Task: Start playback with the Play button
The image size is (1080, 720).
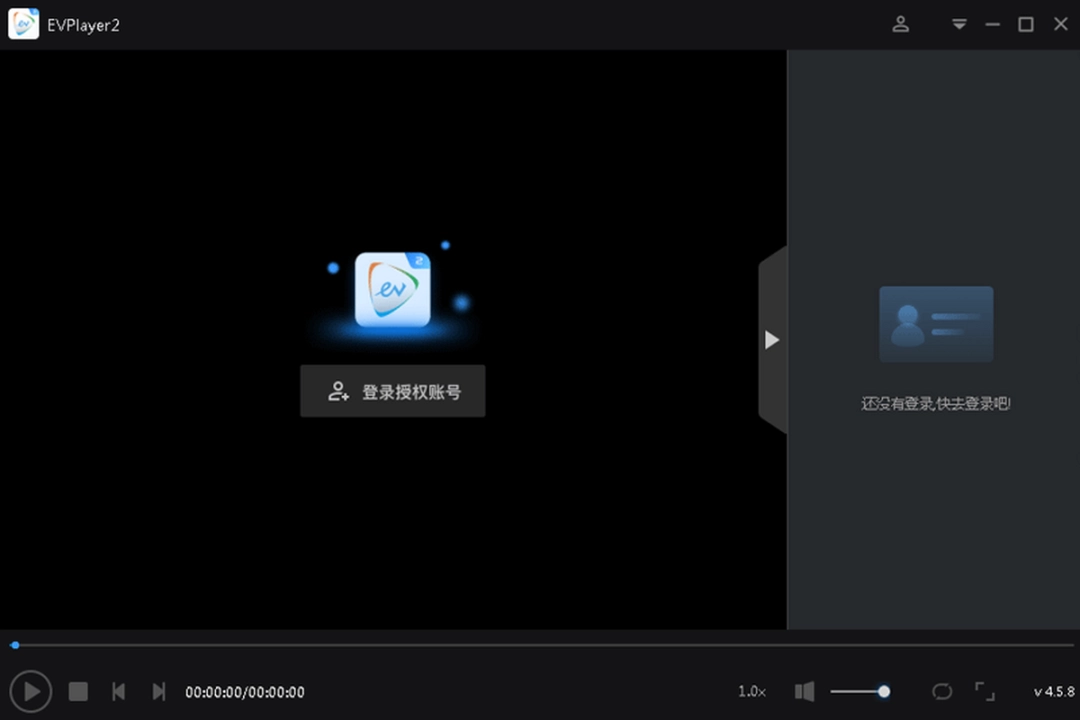Action: pos(30,691)
